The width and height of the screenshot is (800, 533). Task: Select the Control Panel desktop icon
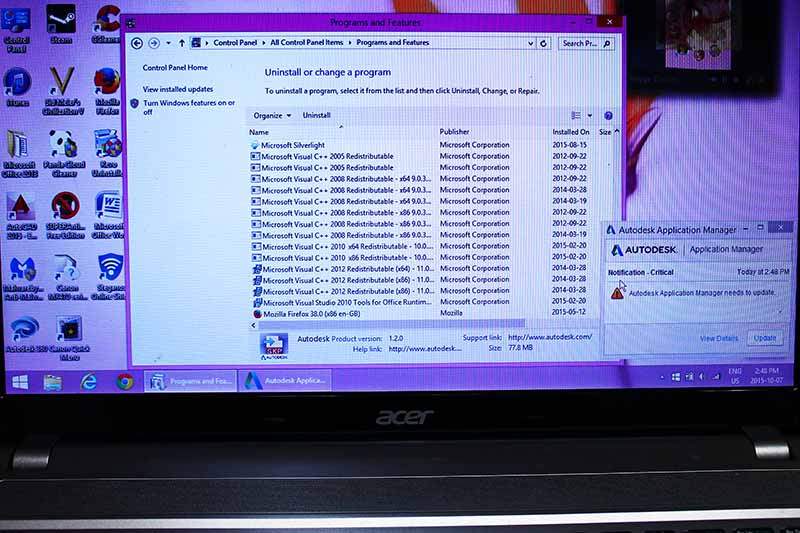[16, 28]
